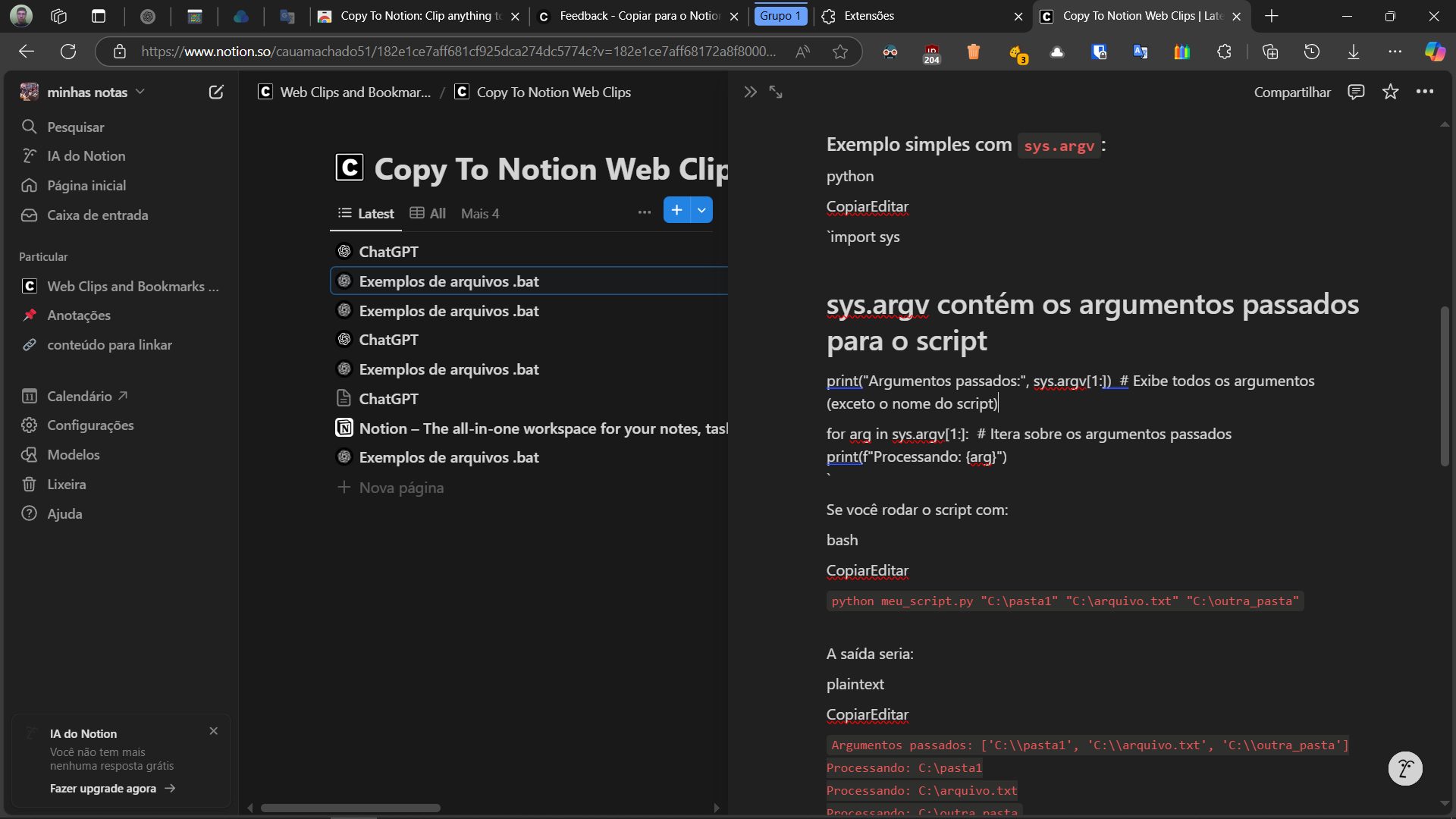Open Read aloud icon in address bar
This screenshot has height=819, width=1456.
803,52
